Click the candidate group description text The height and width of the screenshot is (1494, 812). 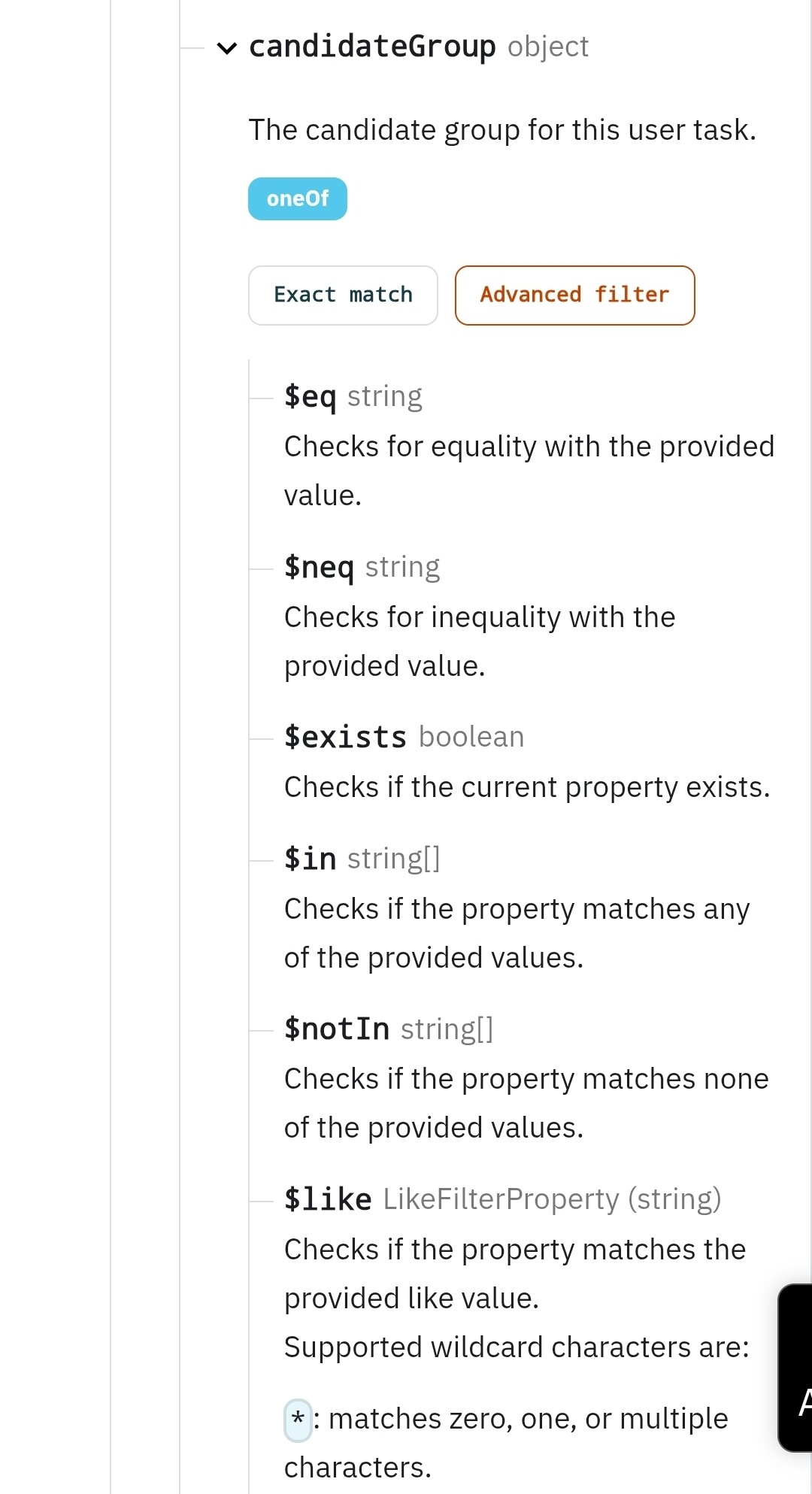[502, 130]
